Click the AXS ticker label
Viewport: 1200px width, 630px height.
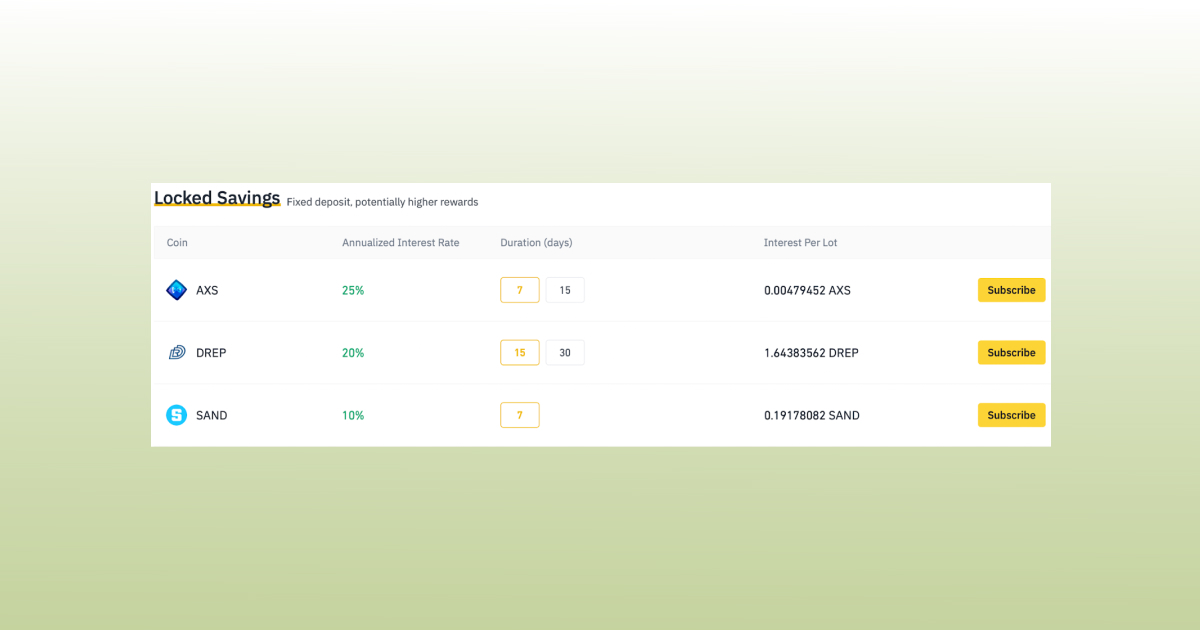(207, 290)
